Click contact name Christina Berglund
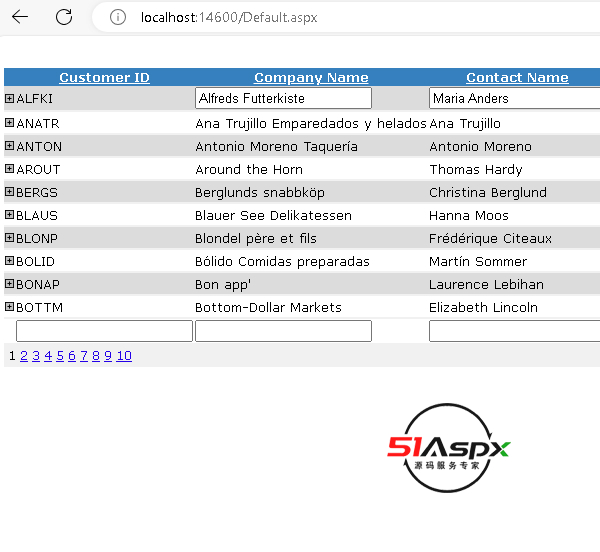The width and height of the screenshot is (600, 552). 488,192
